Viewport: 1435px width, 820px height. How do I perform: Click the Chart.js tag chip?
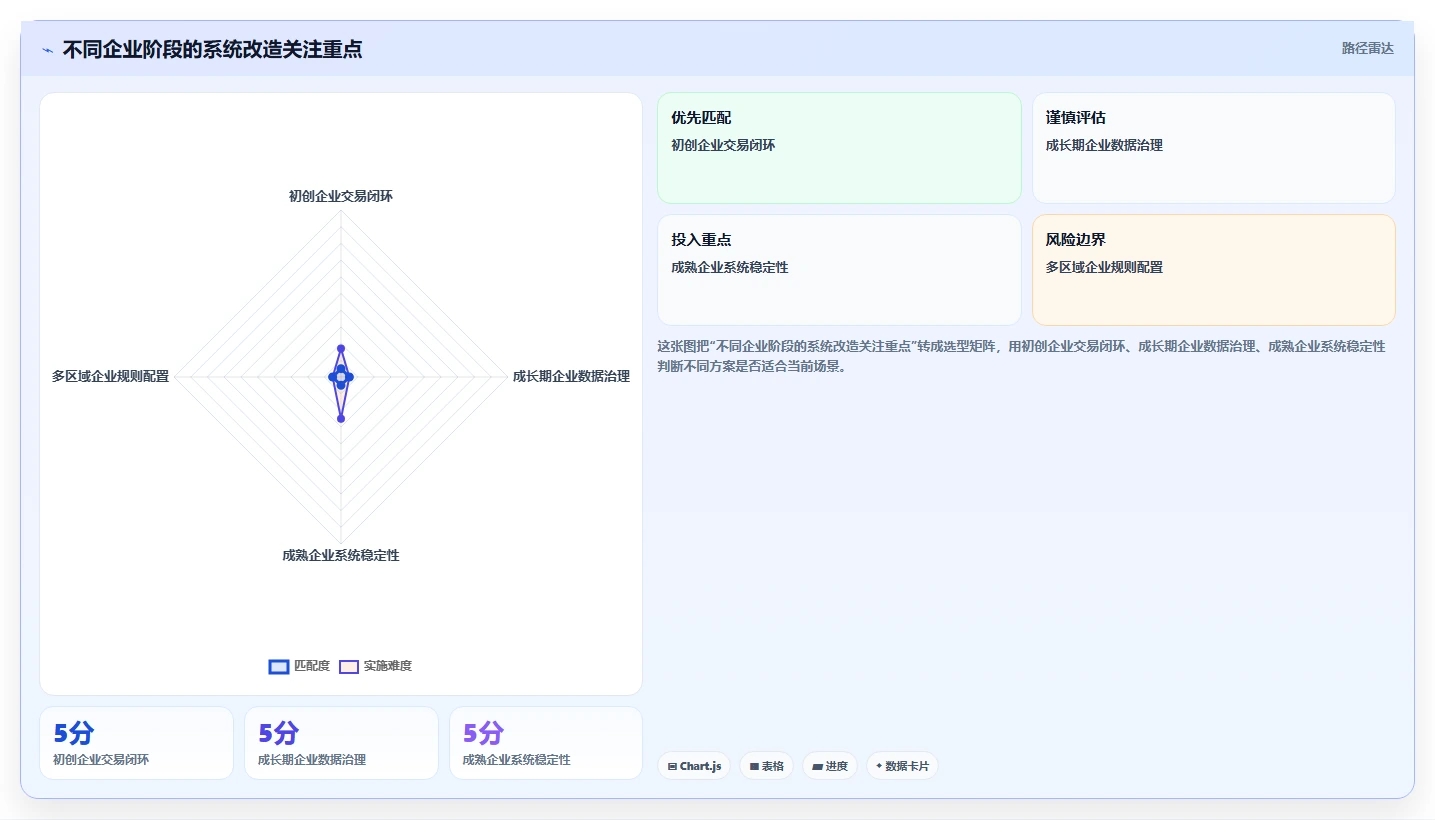[694, 766]
